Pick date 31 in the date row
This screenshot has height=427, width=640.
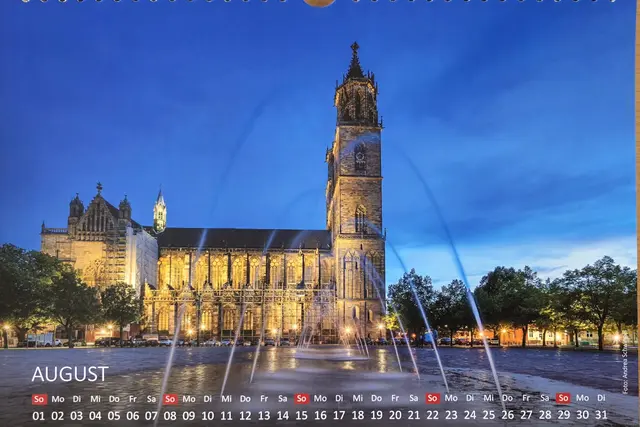click(601, 415)
